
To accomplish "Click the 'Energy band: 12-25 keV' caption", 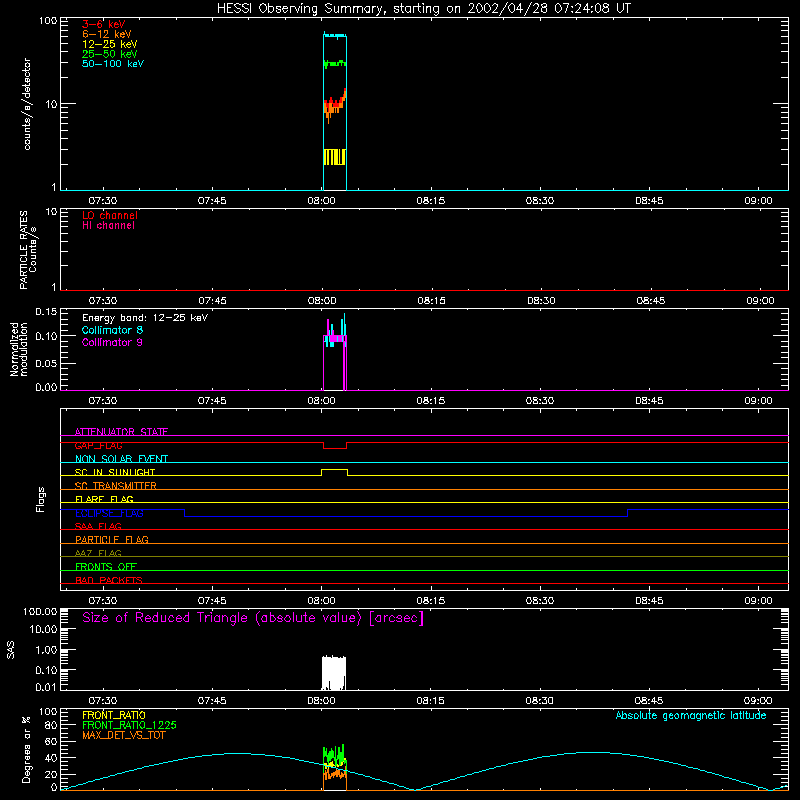I will (145, 318).
